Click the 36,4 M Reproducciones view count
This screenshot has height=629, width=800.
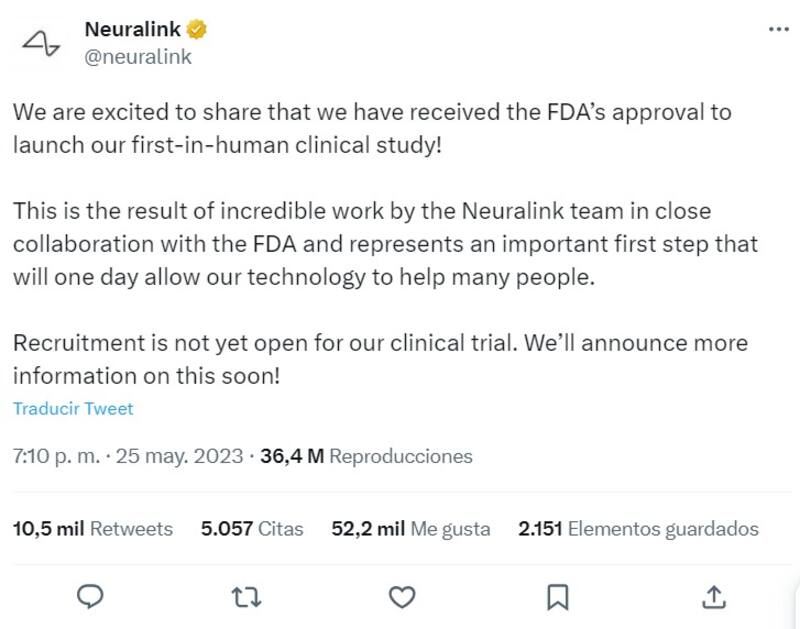(x=366, y=456)
